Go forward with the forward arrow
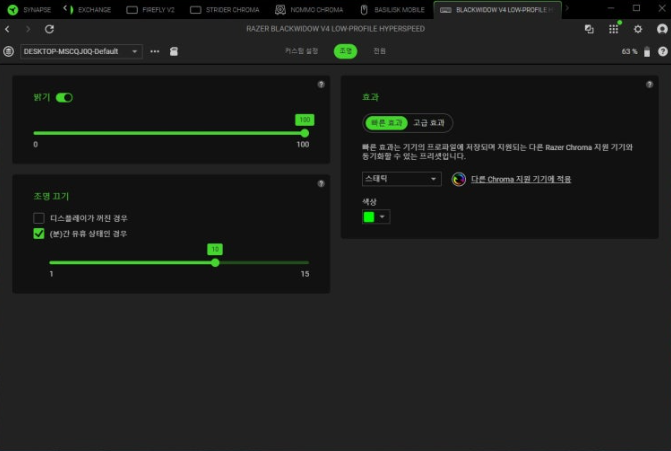 [28, 29]
